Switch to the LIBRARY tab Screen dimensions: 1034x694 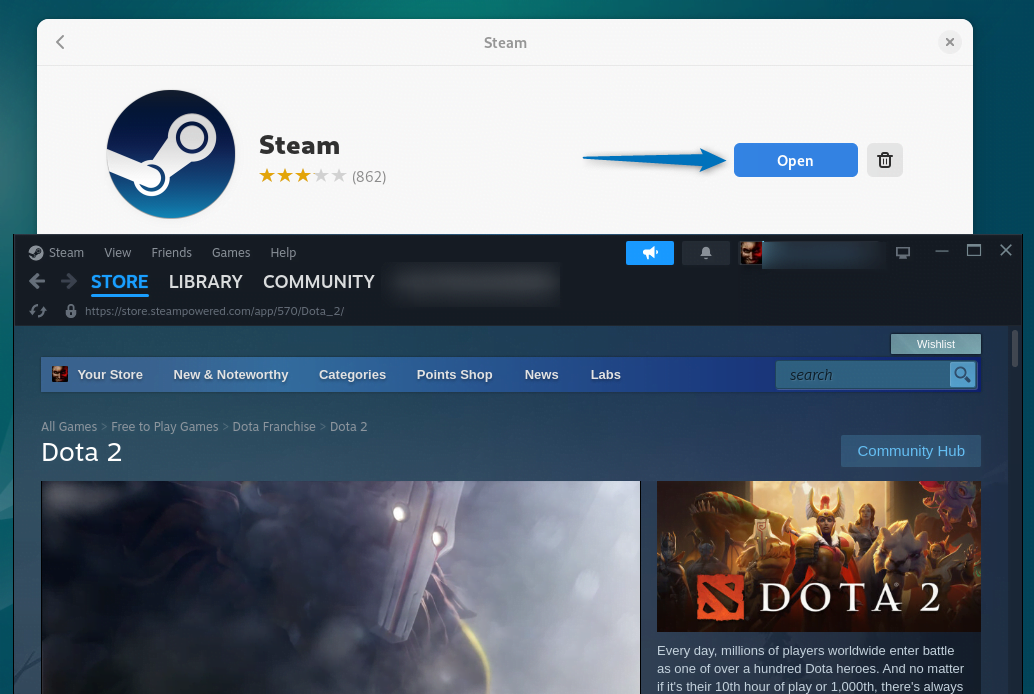[x=205, y=282]
